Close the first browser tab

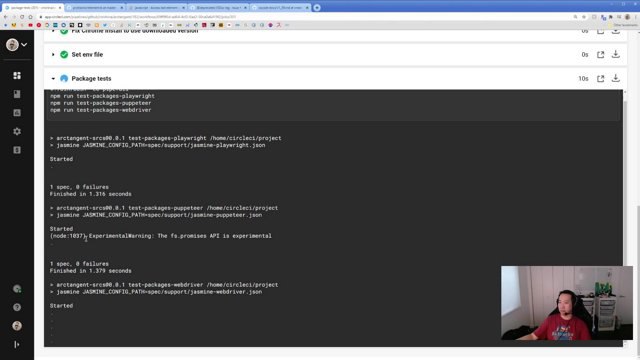point(60,7)
